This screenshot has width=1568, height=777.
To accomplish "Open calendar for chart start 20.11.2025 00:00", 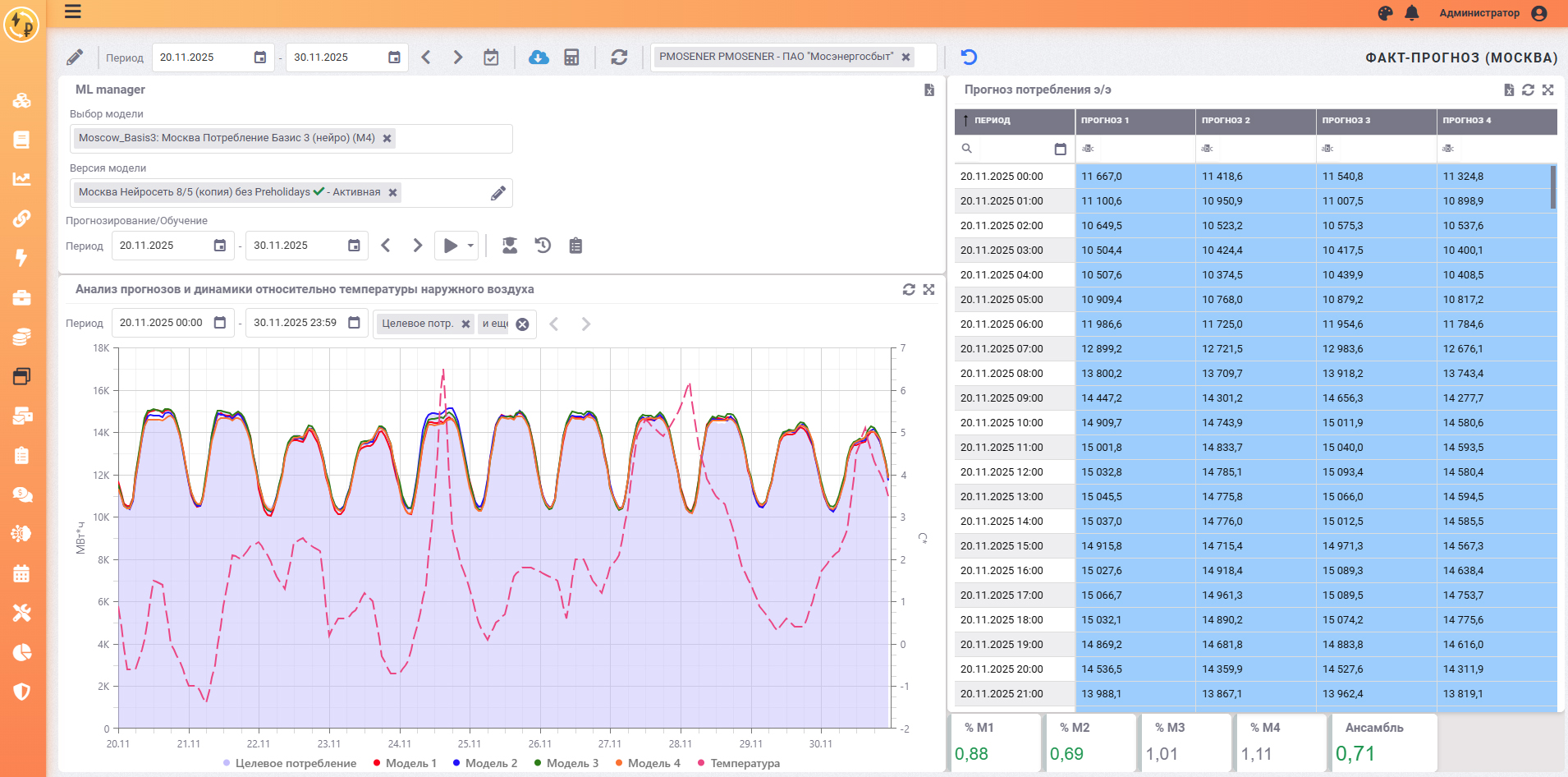I will (220, 323).
